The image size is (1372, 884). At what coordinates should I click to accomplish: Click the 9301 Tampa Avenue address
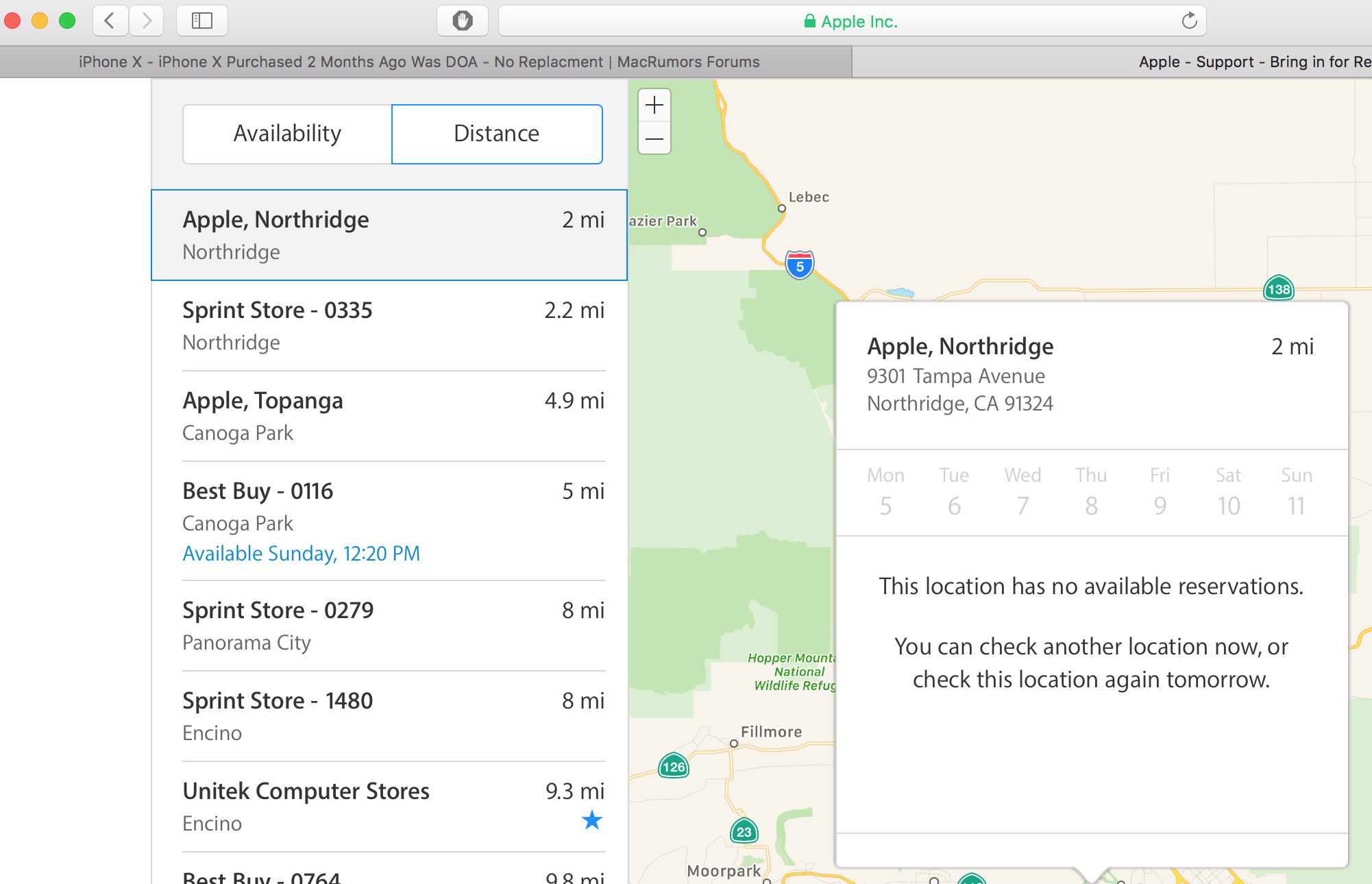coord(955,376)
